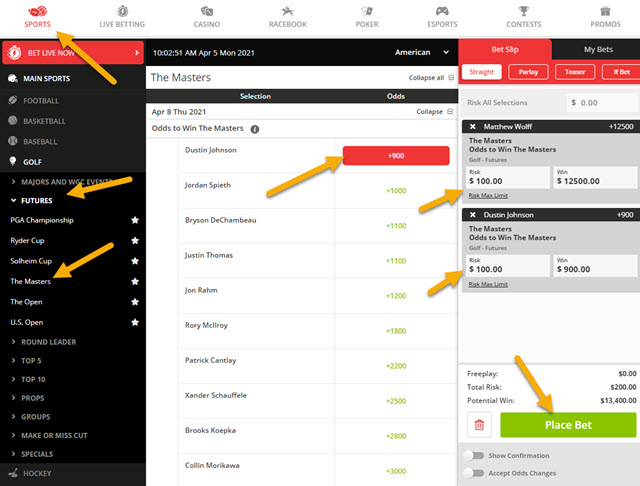Viewport: 640px width, 486px height.
Task: Click Jordan Spieth +1000 odds
Action: pyautogui.click(x=395, y=190)
